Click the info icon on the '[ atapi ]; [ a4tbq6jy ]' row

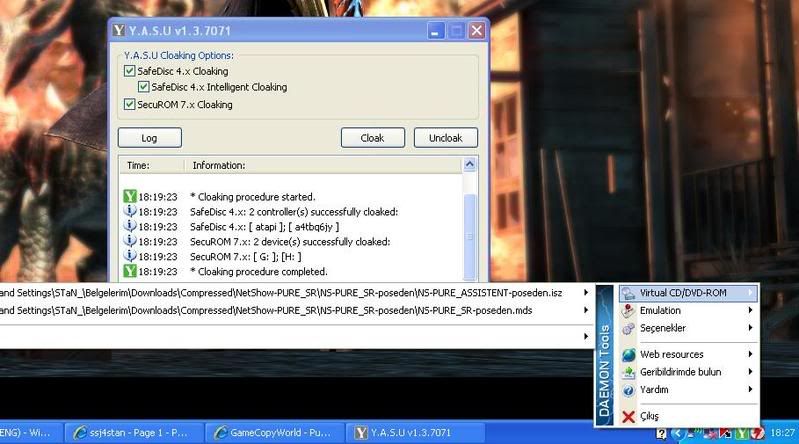[x=130, y=226]
